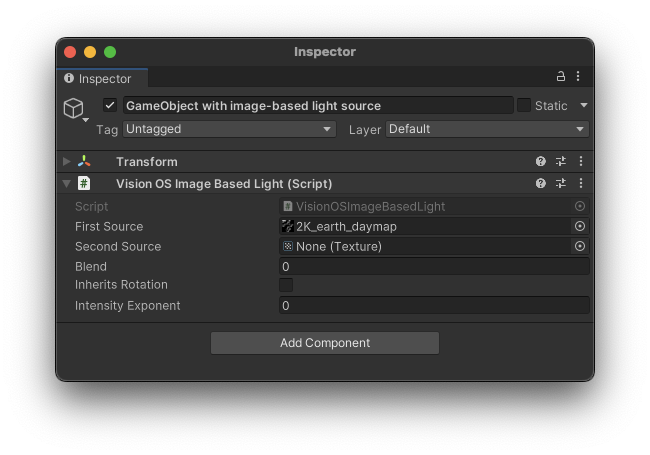650x455 pixels.
Task: Open Vision OS Image Based Light options menu
Action: pos(580,183)
